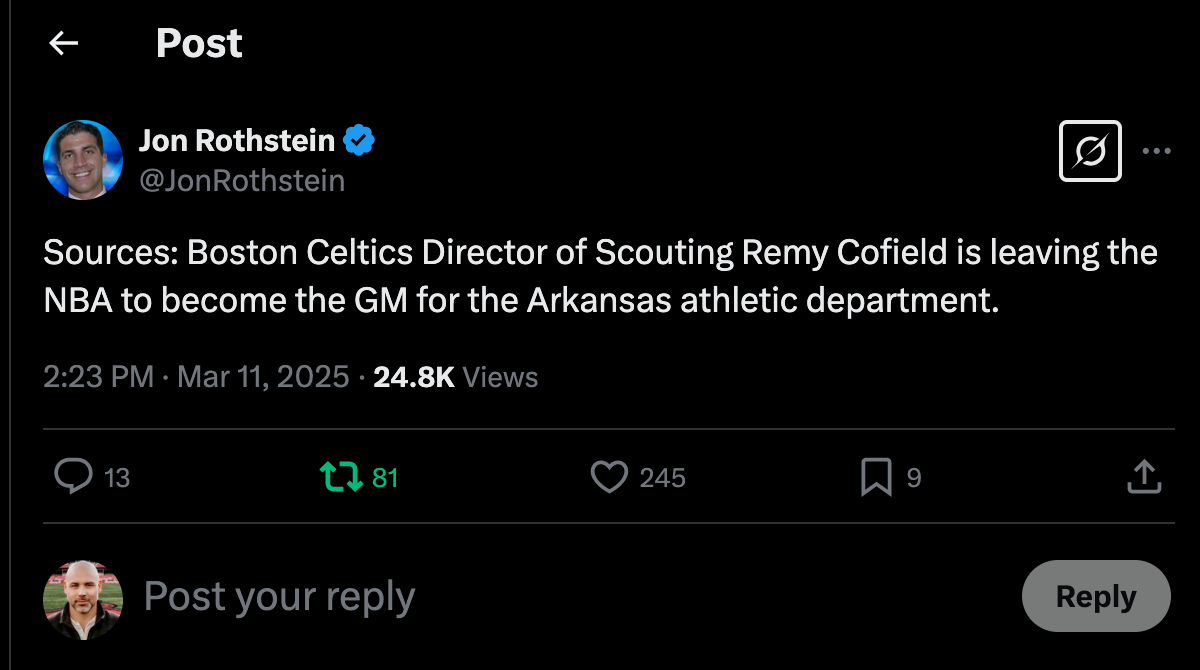Toggle the bookmark state off

pos(874,478)
